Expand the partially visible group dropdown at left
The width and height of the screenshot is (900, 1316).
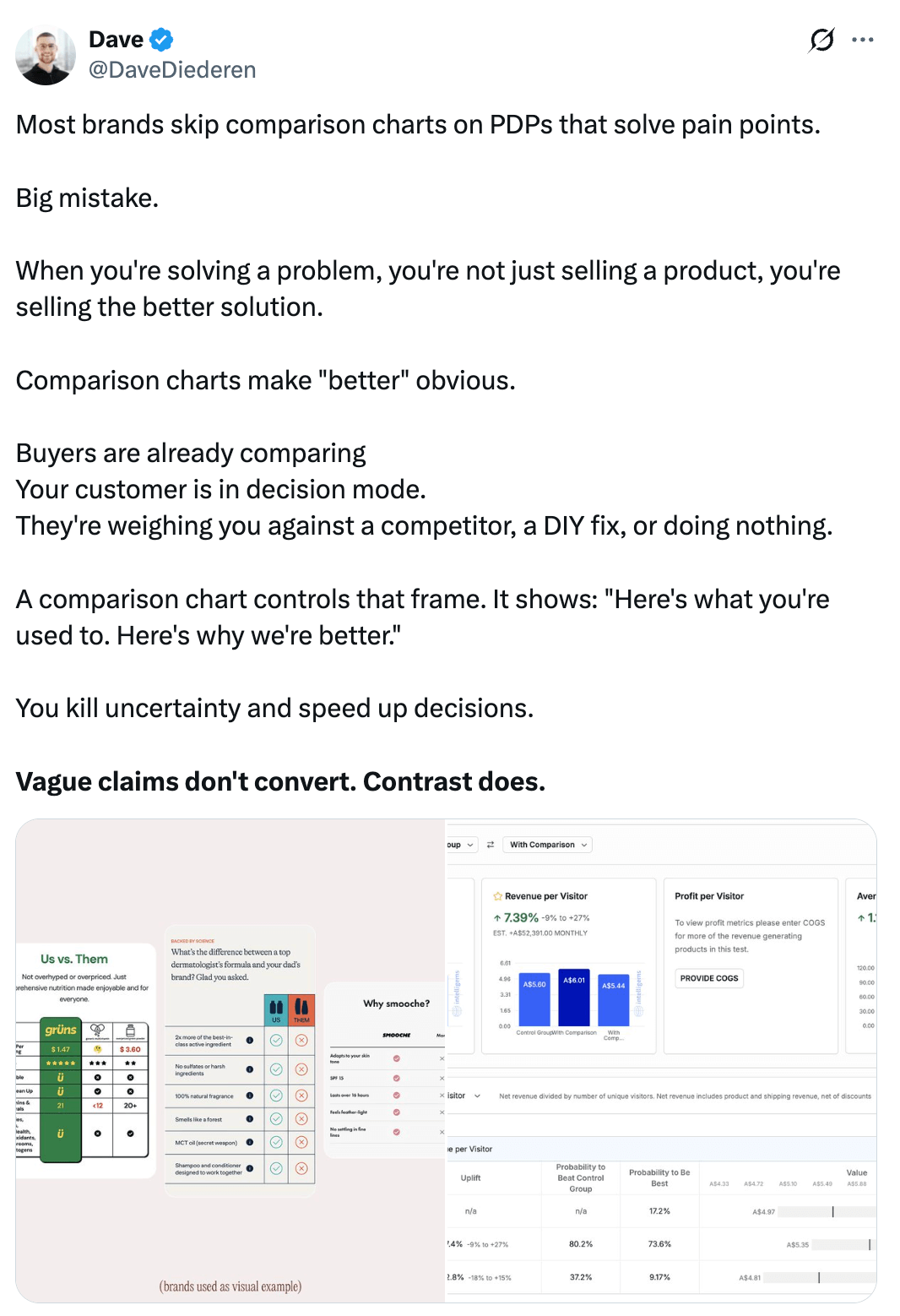click(x=461, y=845)
